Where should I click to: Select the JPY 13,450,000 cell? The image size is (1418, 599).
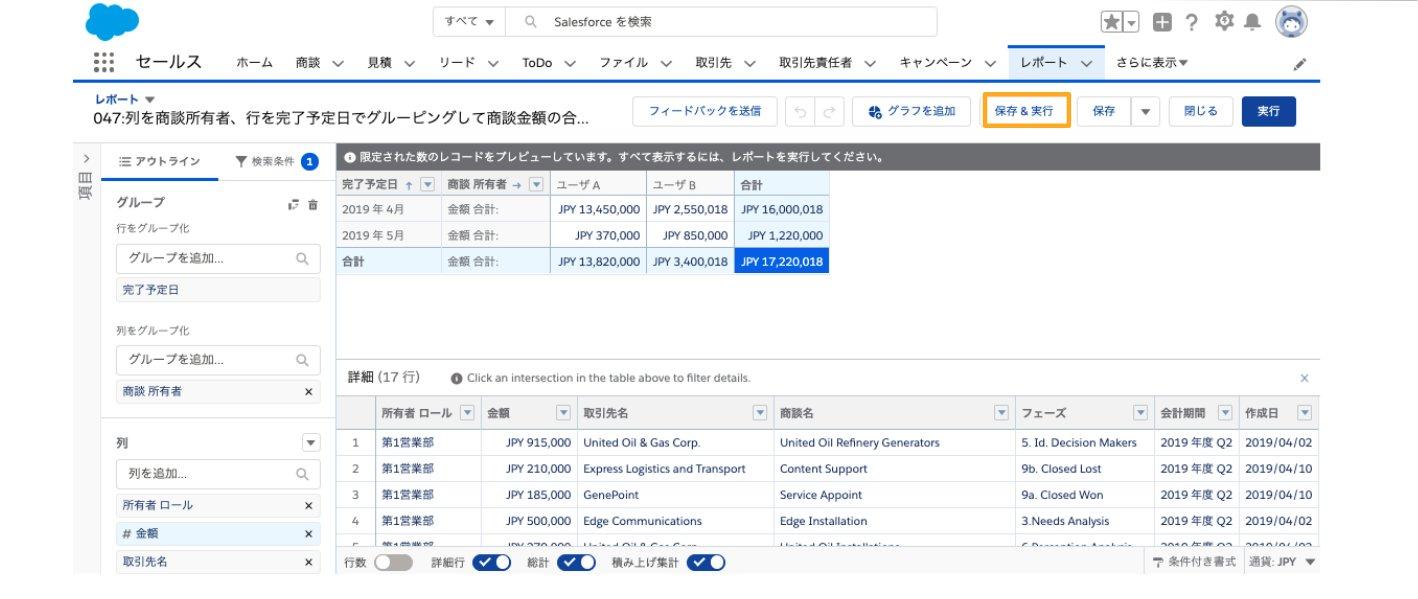pyautogui.click(x=599, y=210)
